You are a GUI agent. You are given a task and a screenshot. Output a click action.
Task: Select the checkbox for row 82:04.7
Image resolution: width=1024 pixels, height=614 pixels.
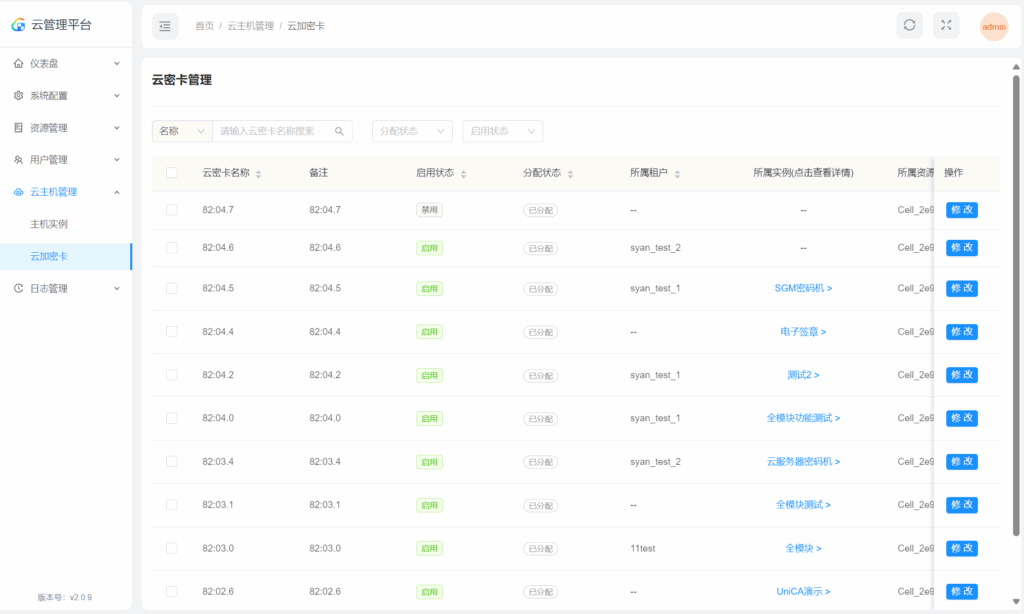pos(172,210)
